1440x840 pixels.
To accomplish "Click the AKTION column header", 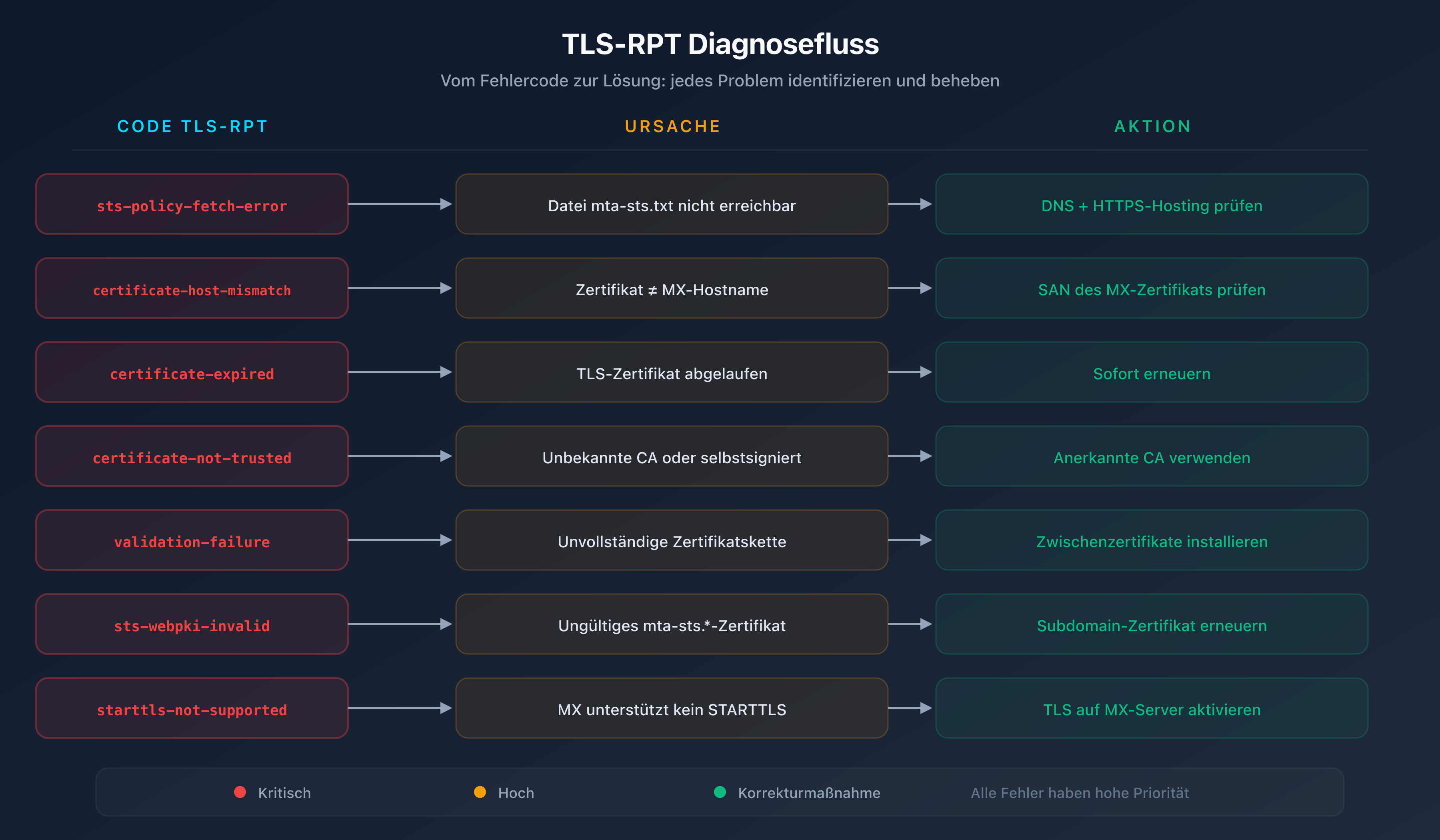I will (1152, 126).
